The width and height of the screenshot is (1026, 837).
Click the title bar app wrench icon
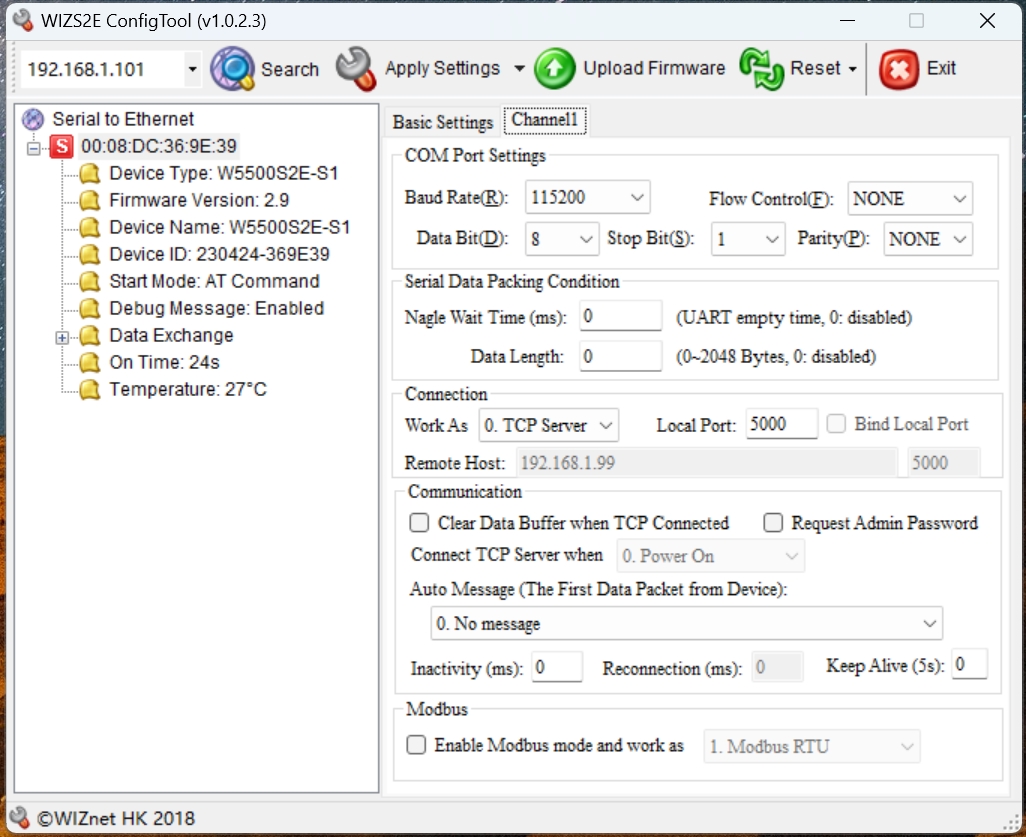point(23,20)
